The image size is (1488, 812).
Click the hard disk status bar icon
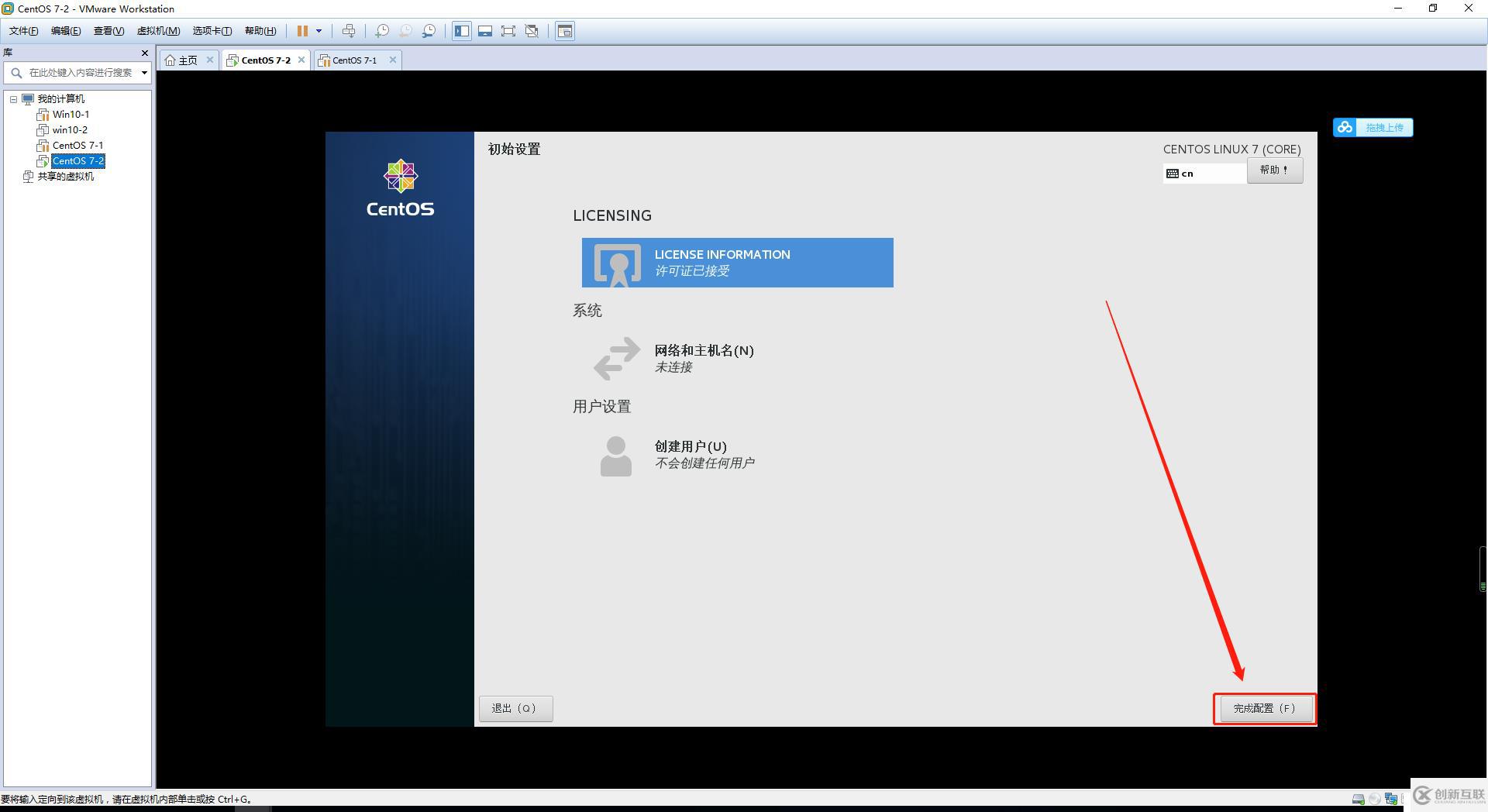point(1358,799)
